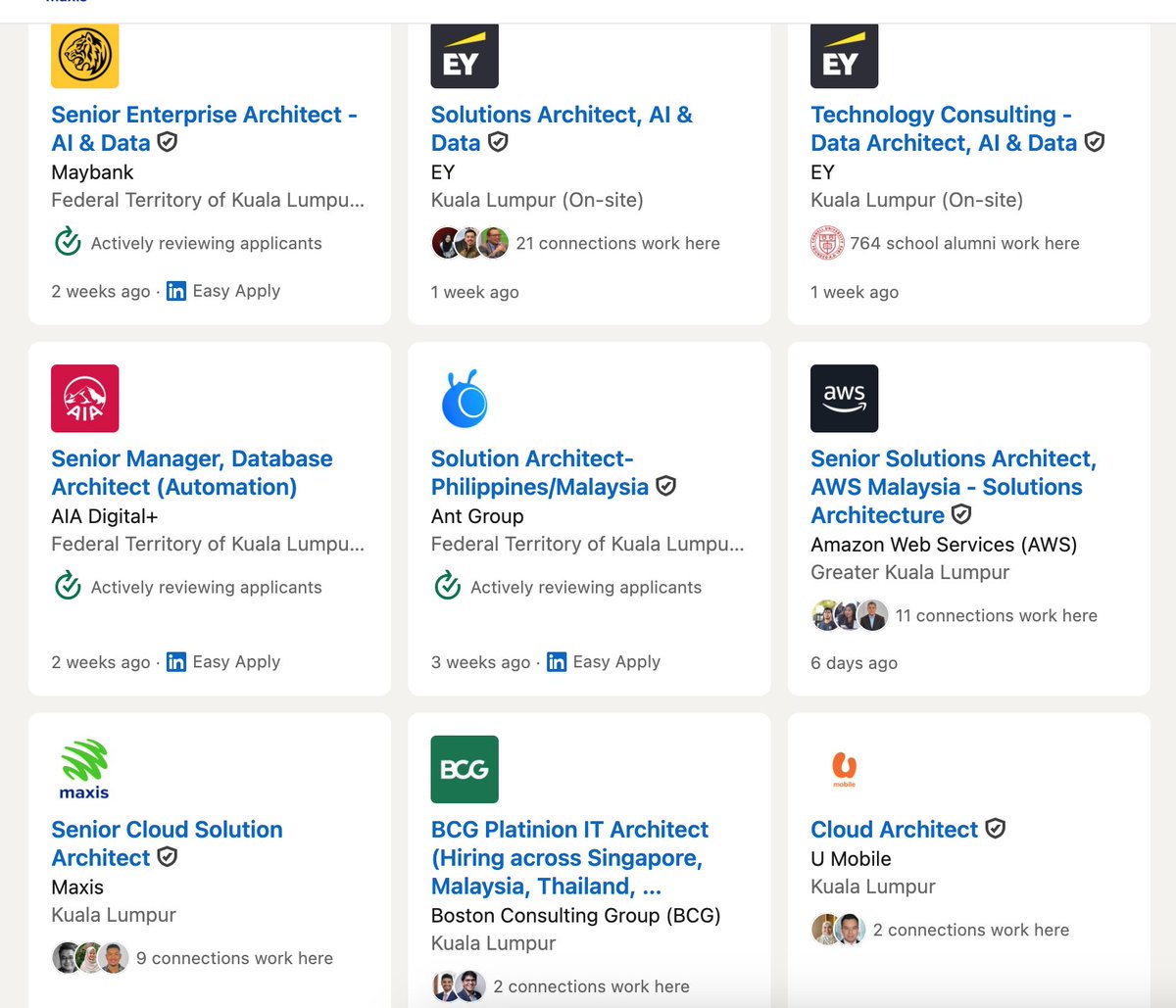Open the AIA company logo
Viewport: 1176px width, 1008px height.
click(85, 399)
